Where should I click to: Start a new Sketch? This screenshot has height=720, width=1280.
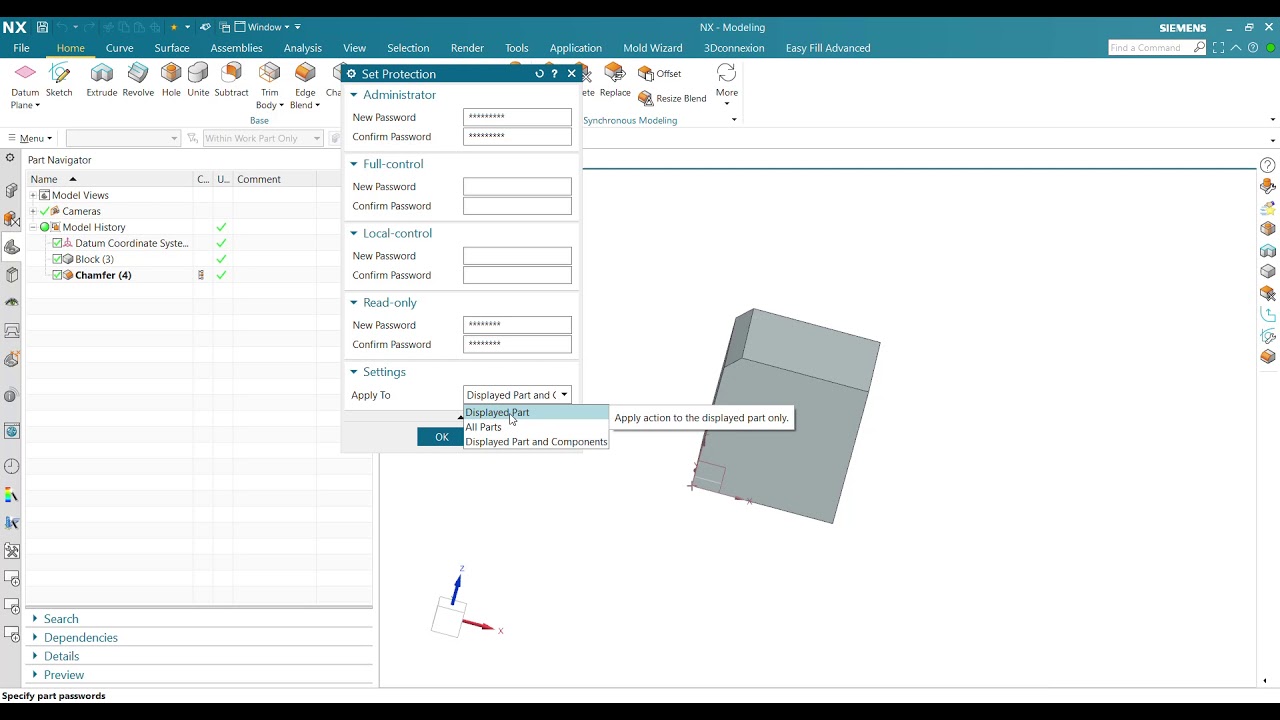(59, 79)
